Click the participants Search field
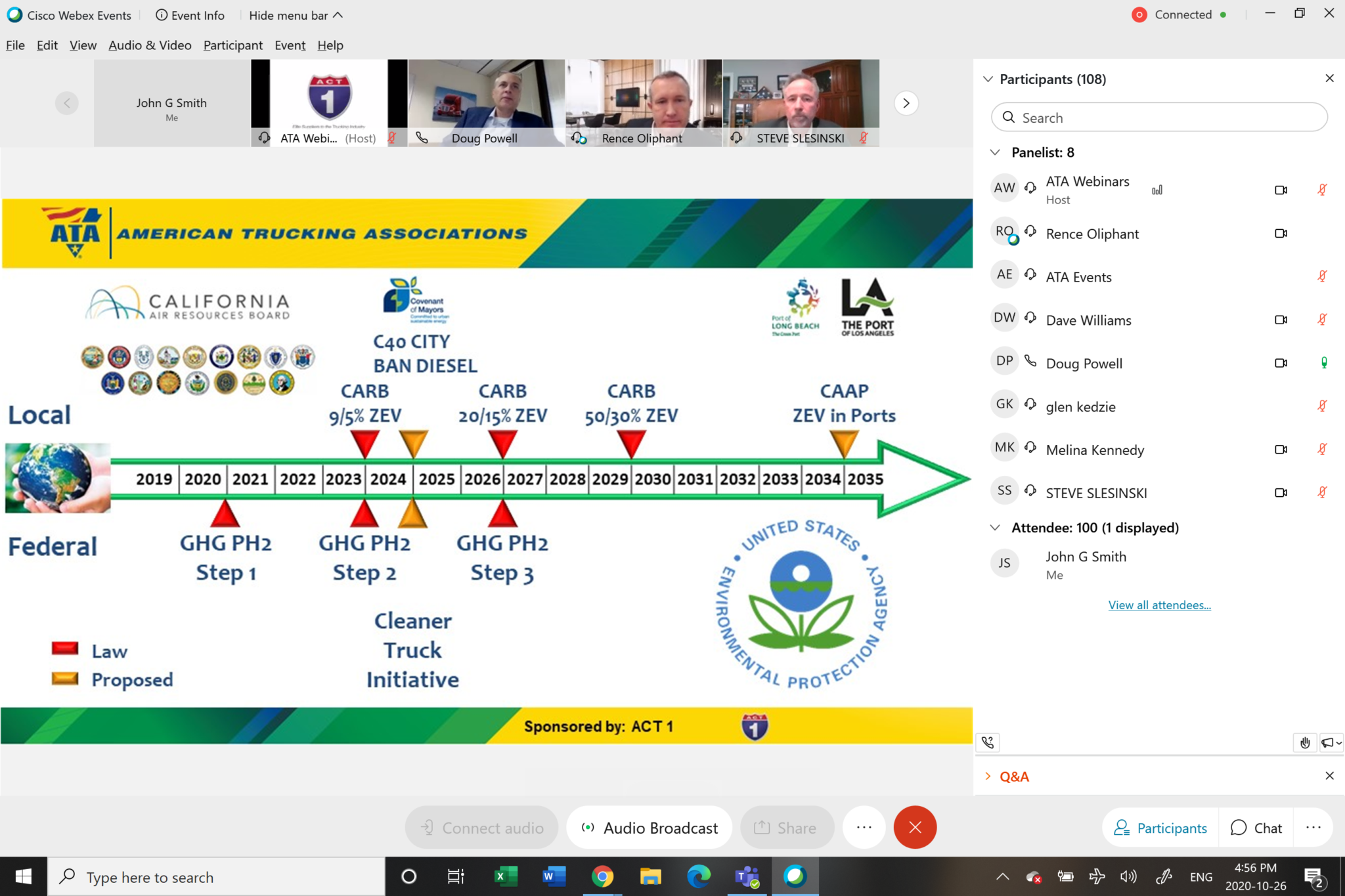 [1159, 117]
